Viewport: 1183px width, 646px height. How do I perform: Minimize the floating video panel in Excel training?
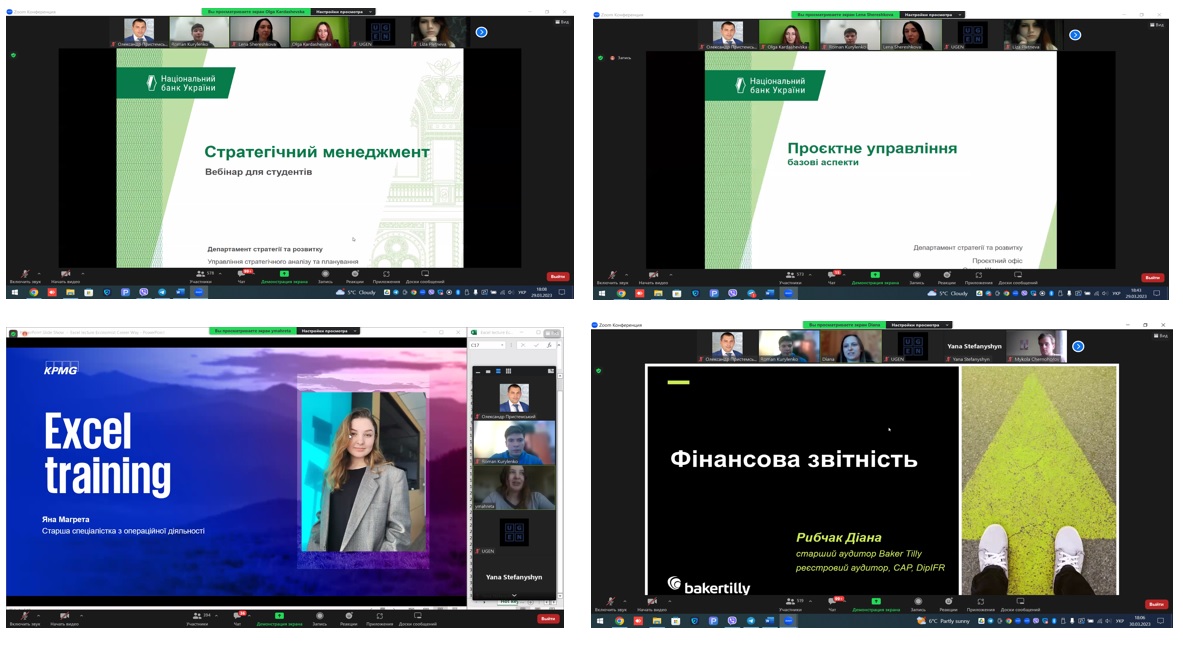pos(477,371)
